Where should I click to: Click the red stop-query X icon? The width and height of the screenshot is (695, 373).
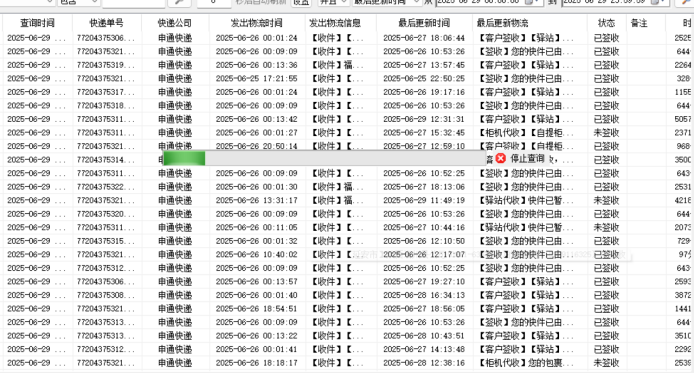[x=501, y=158]
